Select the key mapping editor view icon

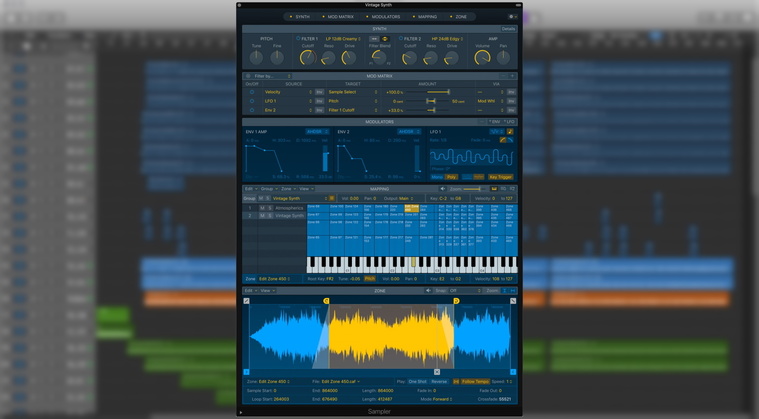494,189
